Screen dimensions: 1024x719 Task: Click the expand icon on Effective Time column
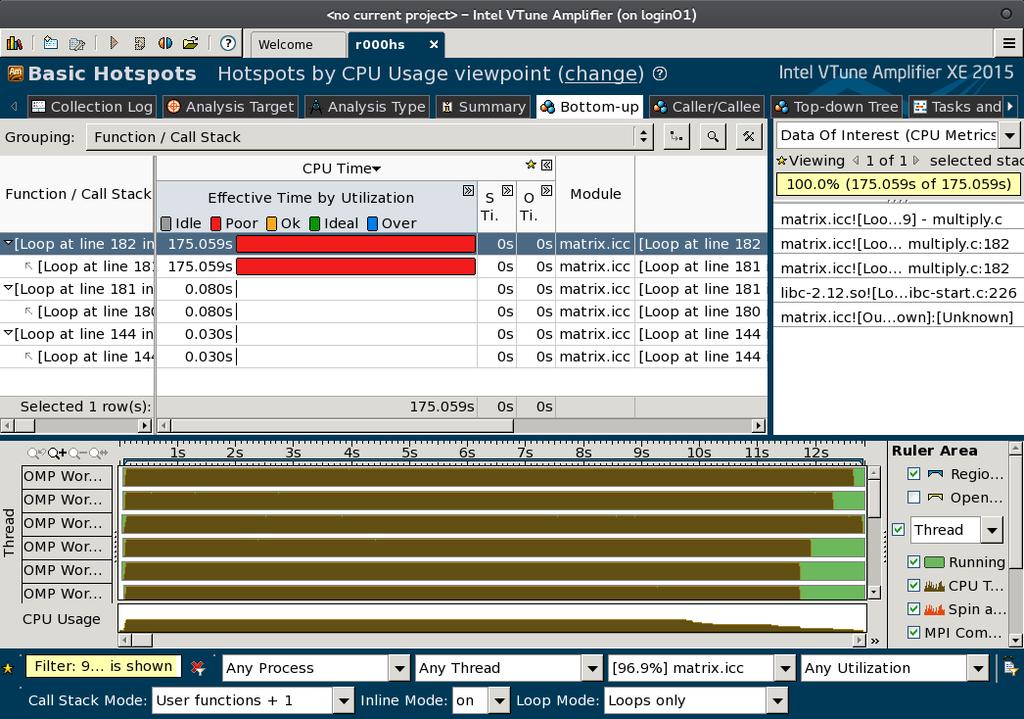[468, 191]
